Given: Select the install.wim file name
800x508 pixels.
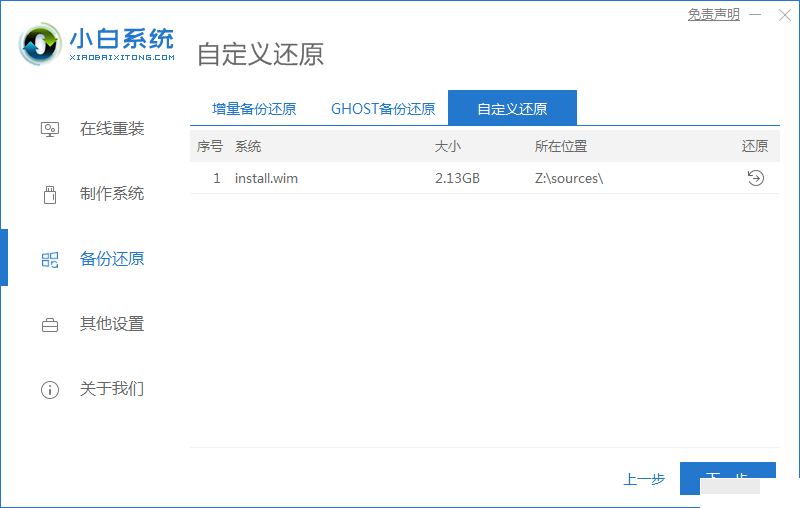Looking at the screenshot, I should 266,178.
